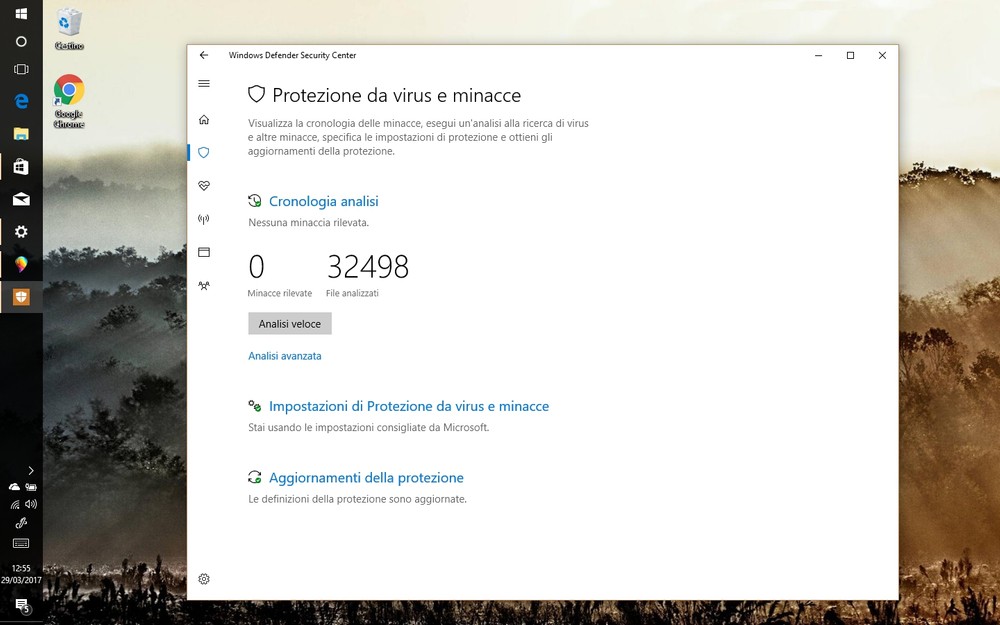Go to the Home icon in Defender sidebar
Screen dimensions: 1000x625
(x=203, y=119)
